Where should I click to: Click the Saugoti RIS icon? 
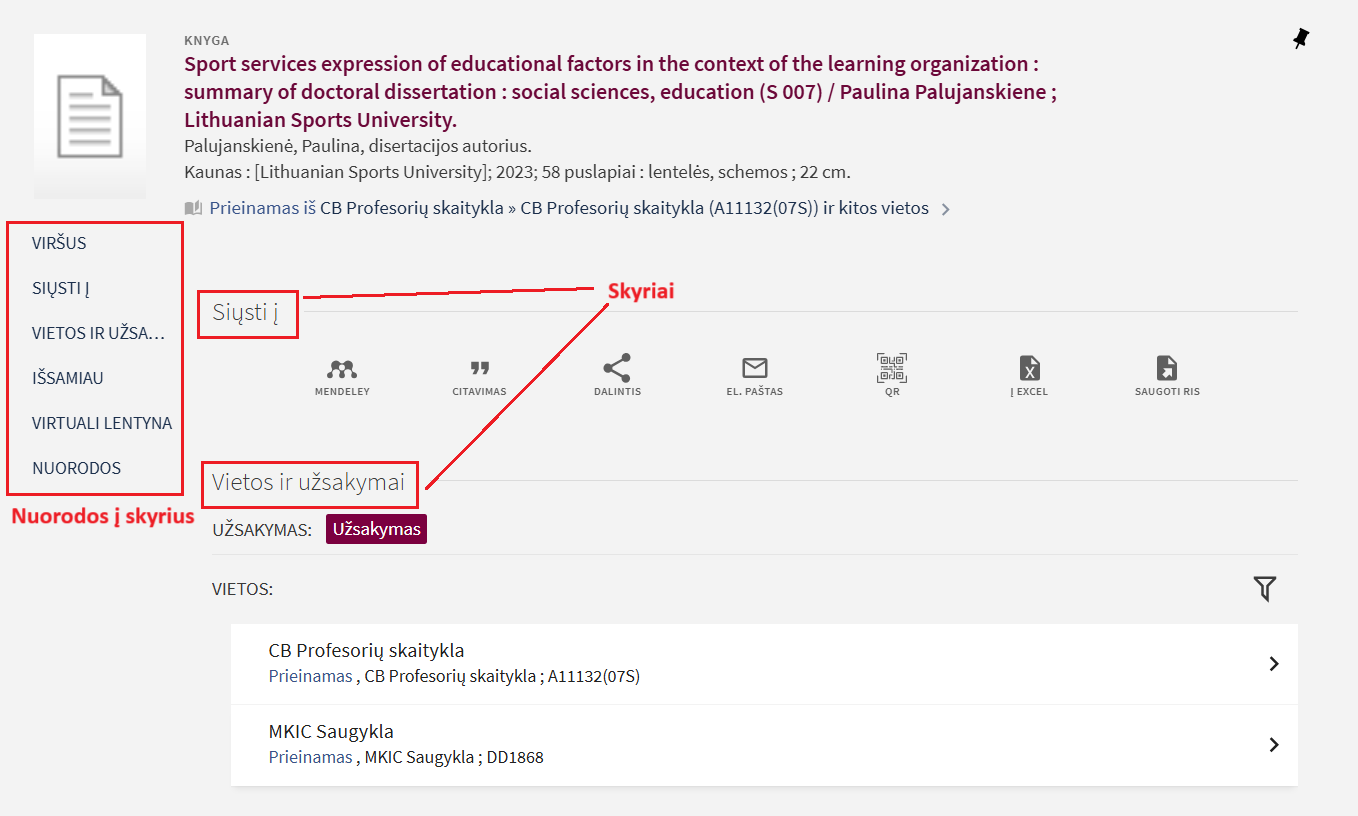1166,368
